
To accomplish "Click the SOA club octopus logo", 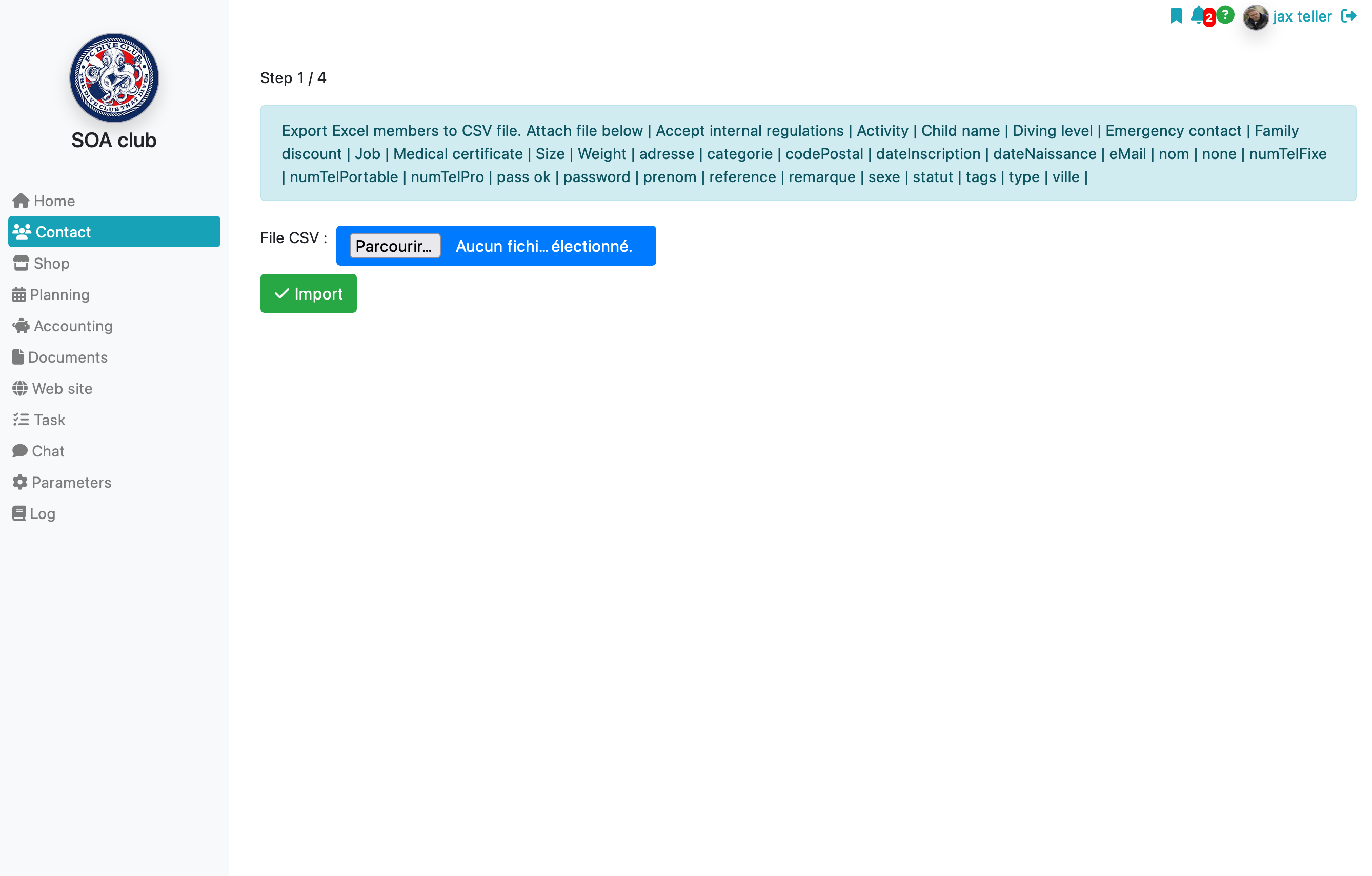I will 114,77.
